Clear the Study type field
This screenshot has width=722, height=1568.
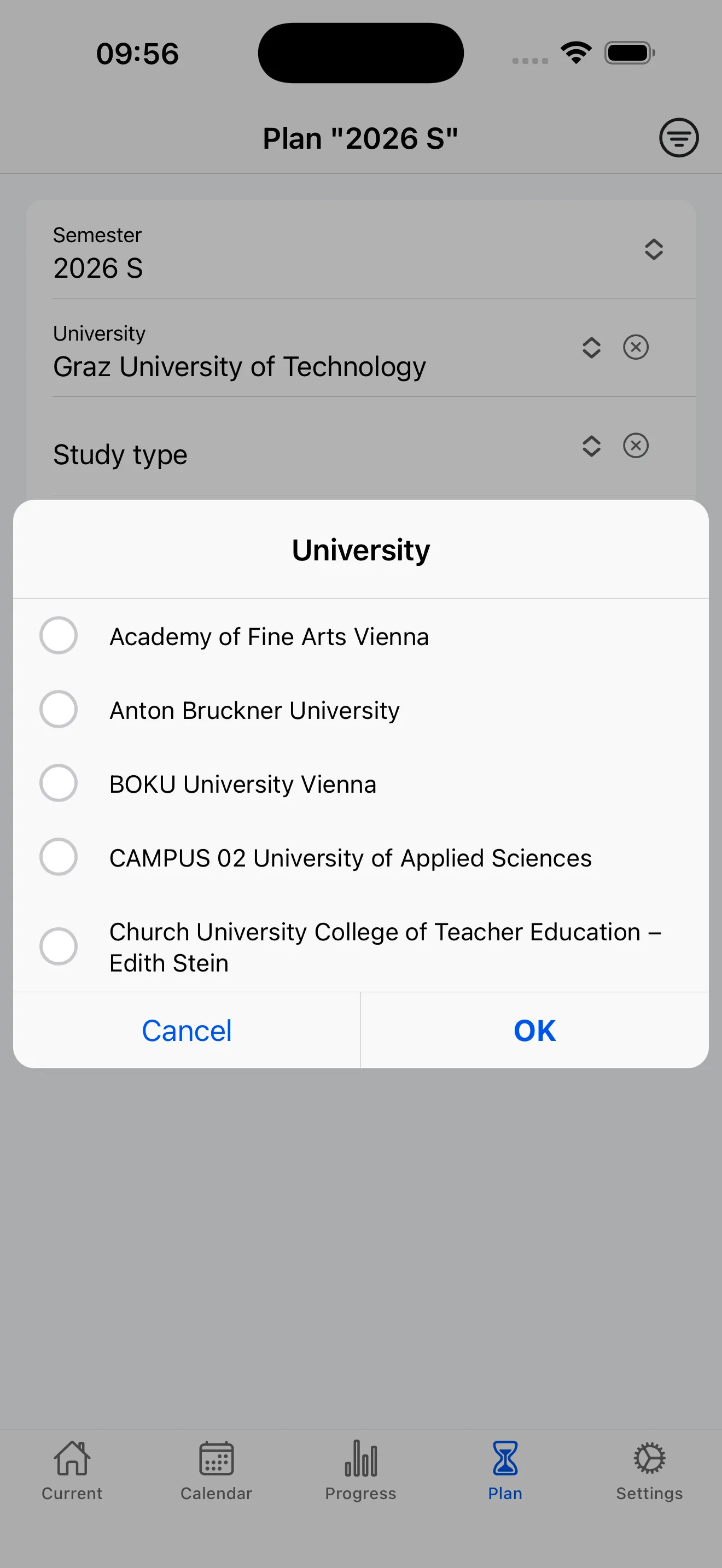(636, 446)
